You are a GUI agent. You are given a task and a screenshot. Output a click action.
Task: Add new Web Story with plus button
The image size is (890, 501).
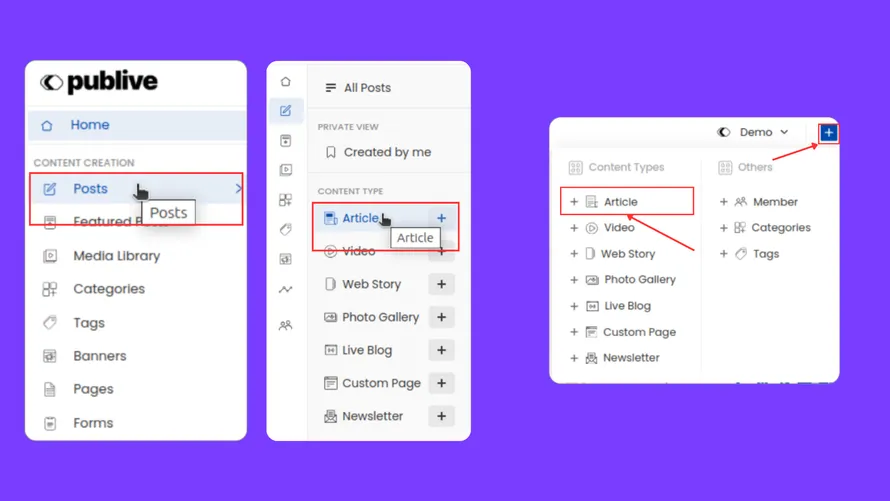tap(441, 284)
